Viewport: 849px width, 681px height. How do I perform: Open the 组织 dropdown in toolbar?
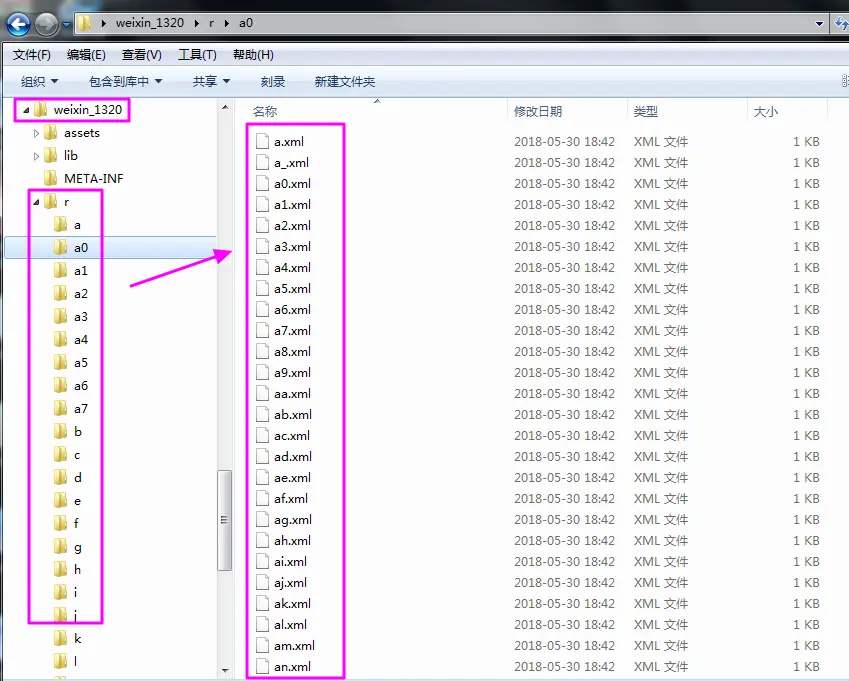[x=39, y=81]
